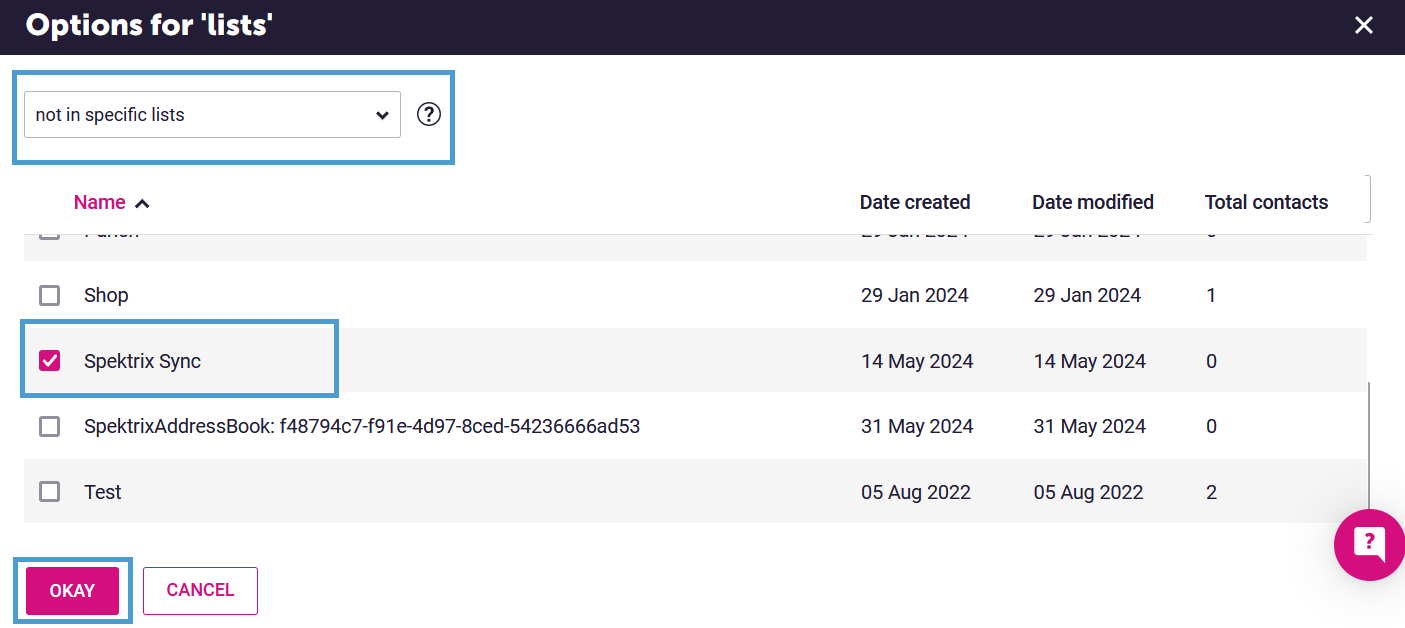
Task: Select the SpektrixAddressBook f48794c7 list name
Action: 362,427
